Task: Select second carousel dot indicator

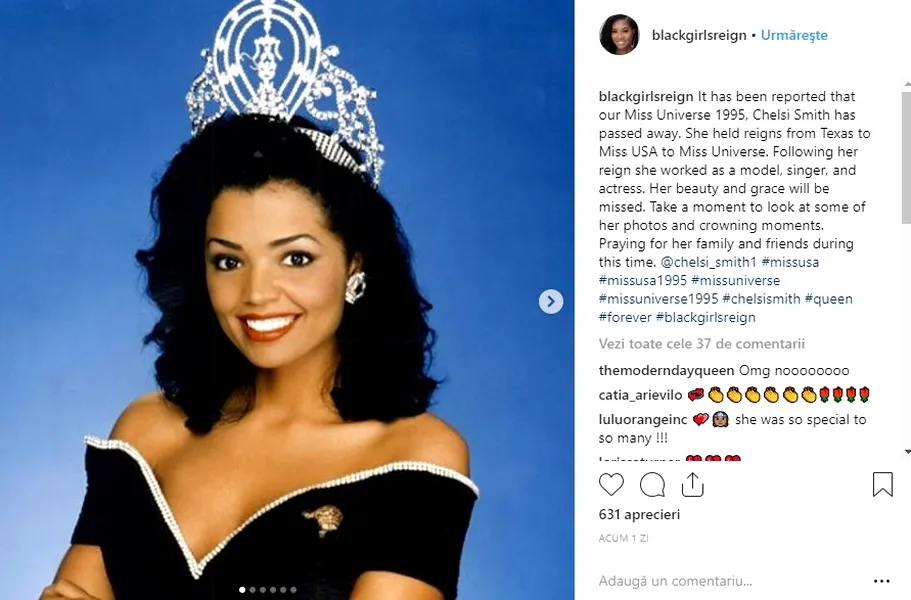Action: pos(252,590)
